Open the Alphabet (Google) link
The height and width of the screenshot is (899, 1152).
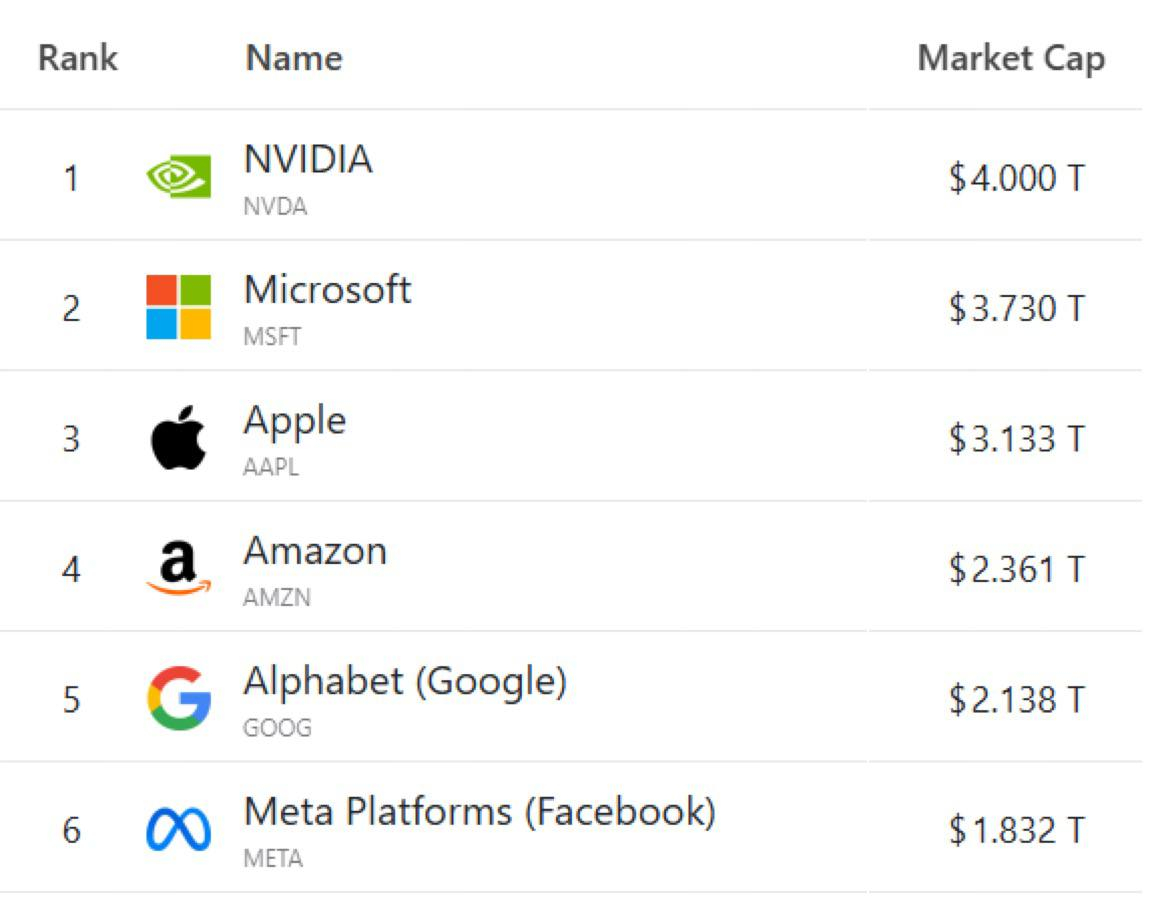405,682
